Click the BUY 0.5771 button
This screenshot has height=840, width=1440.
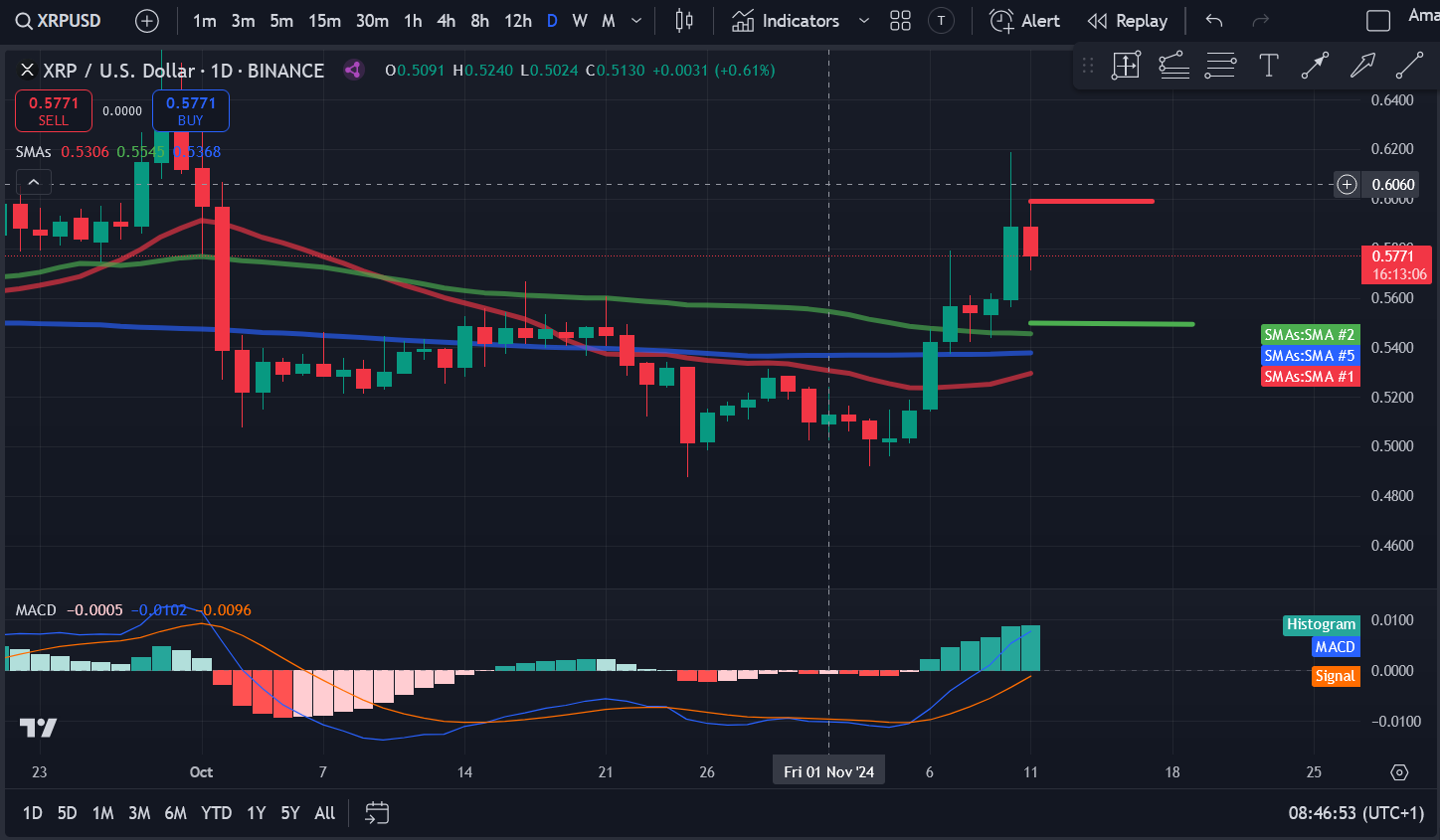point(191,110)
